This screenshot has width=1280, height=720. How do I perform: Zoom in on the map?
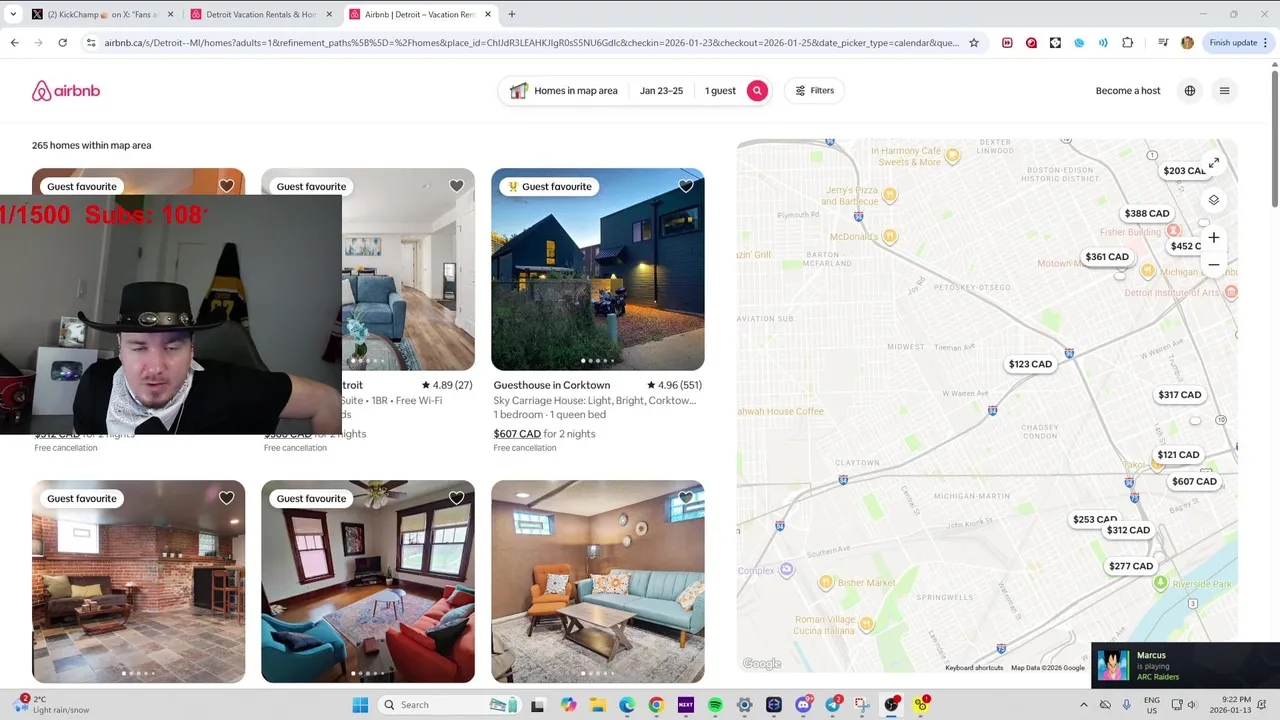pyautogui.click(x=1213, y=238)
